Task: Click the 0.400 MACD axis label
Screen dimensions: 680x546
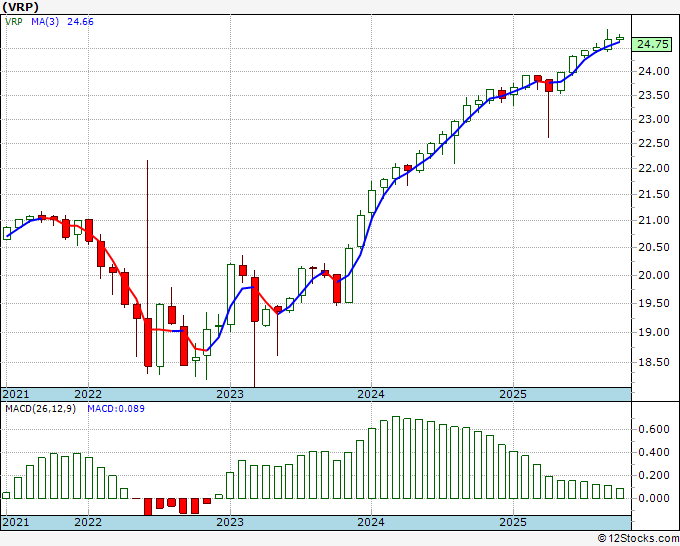Action: pyautogui.click(x=654, y=452)
